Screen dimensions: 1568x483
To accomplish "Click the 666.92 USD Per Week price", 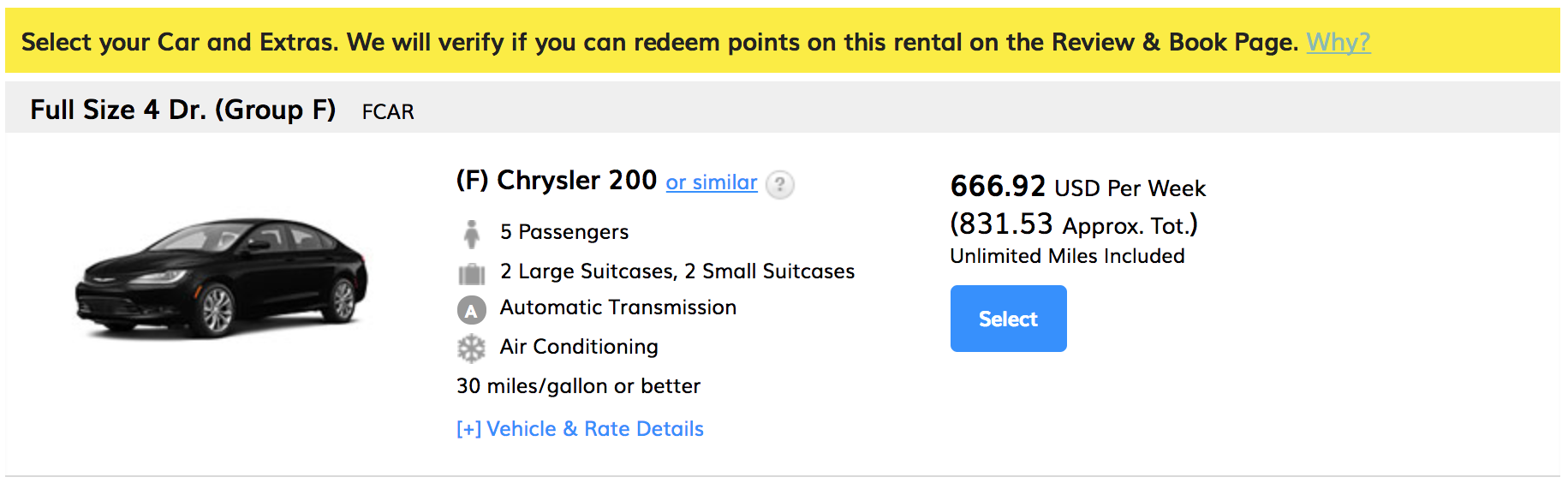I will tap(1077, 187).
